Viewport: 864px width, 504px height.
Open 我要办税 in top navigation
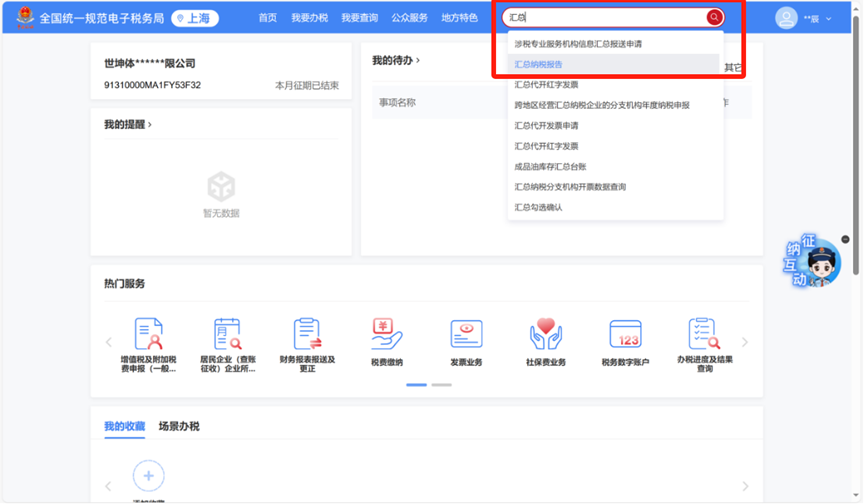(309, 18)
